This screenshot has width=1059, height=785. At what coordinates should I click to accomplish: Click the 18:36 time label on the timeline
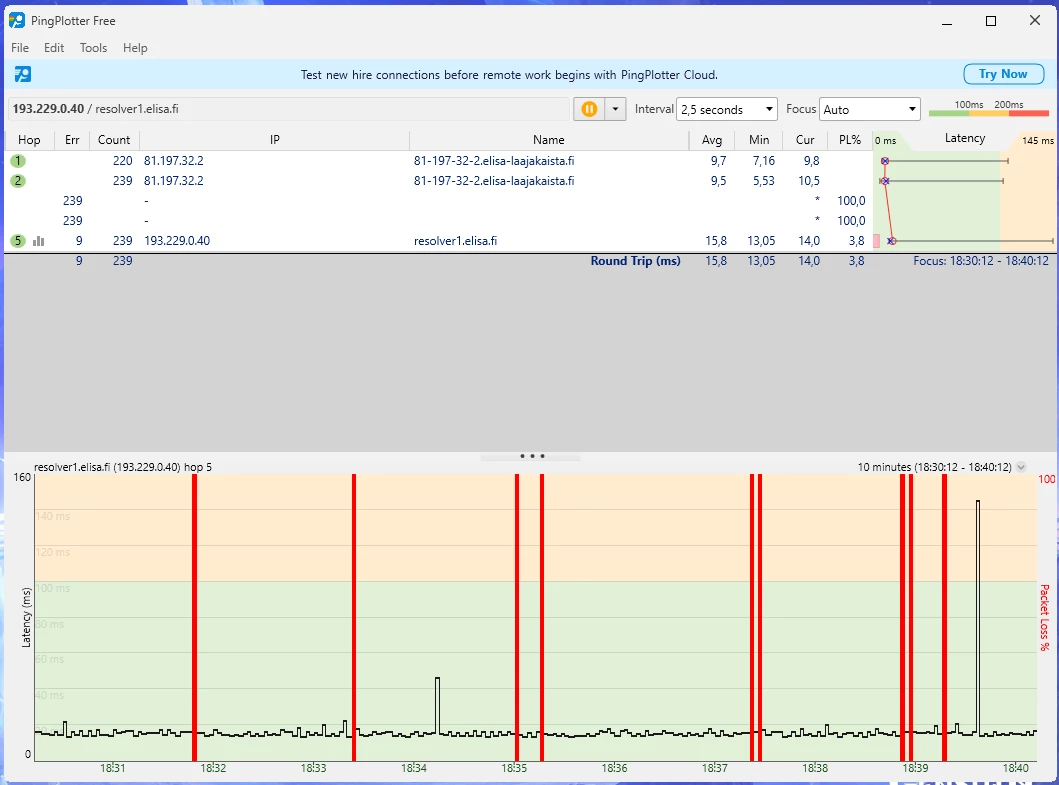614,768
